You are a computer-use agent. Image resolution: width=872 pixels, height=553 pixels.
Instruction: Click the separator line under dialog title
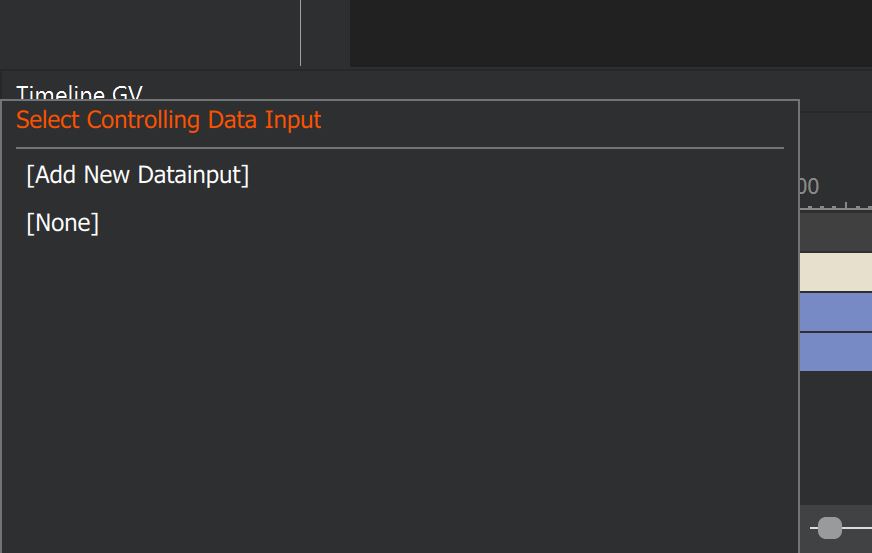pos(400,148)
